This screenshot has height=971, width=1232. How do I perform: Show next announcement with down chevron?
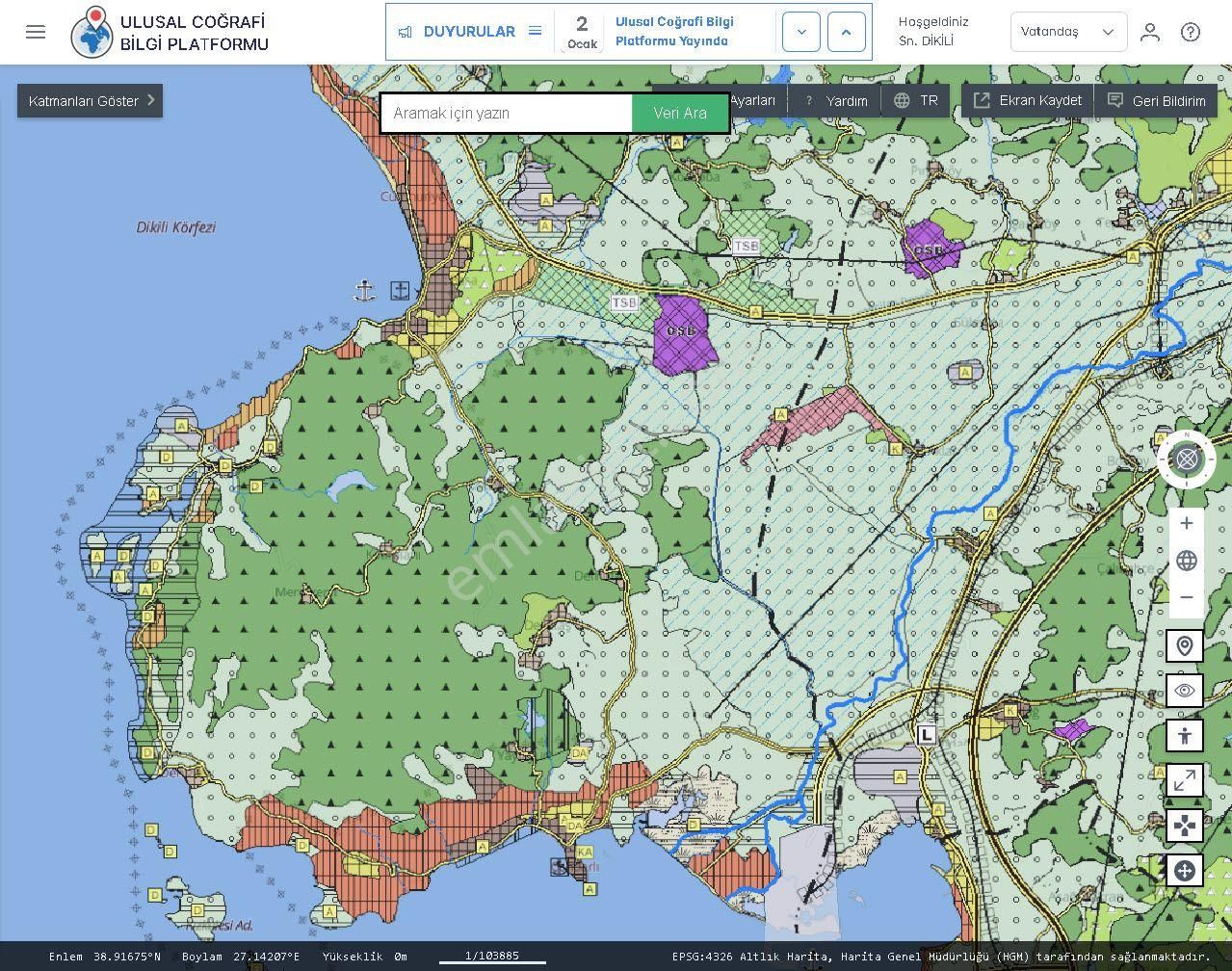(800, 32)
